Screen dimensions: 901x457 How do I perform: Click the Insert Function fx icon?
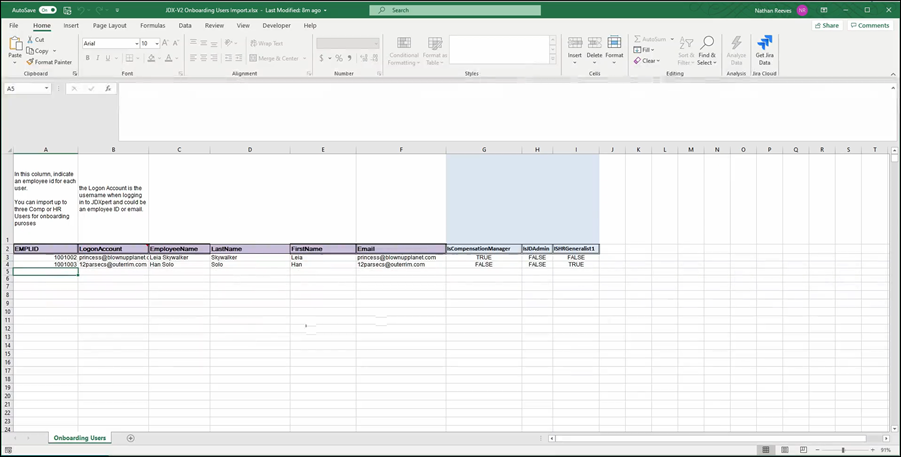[107, 88]
